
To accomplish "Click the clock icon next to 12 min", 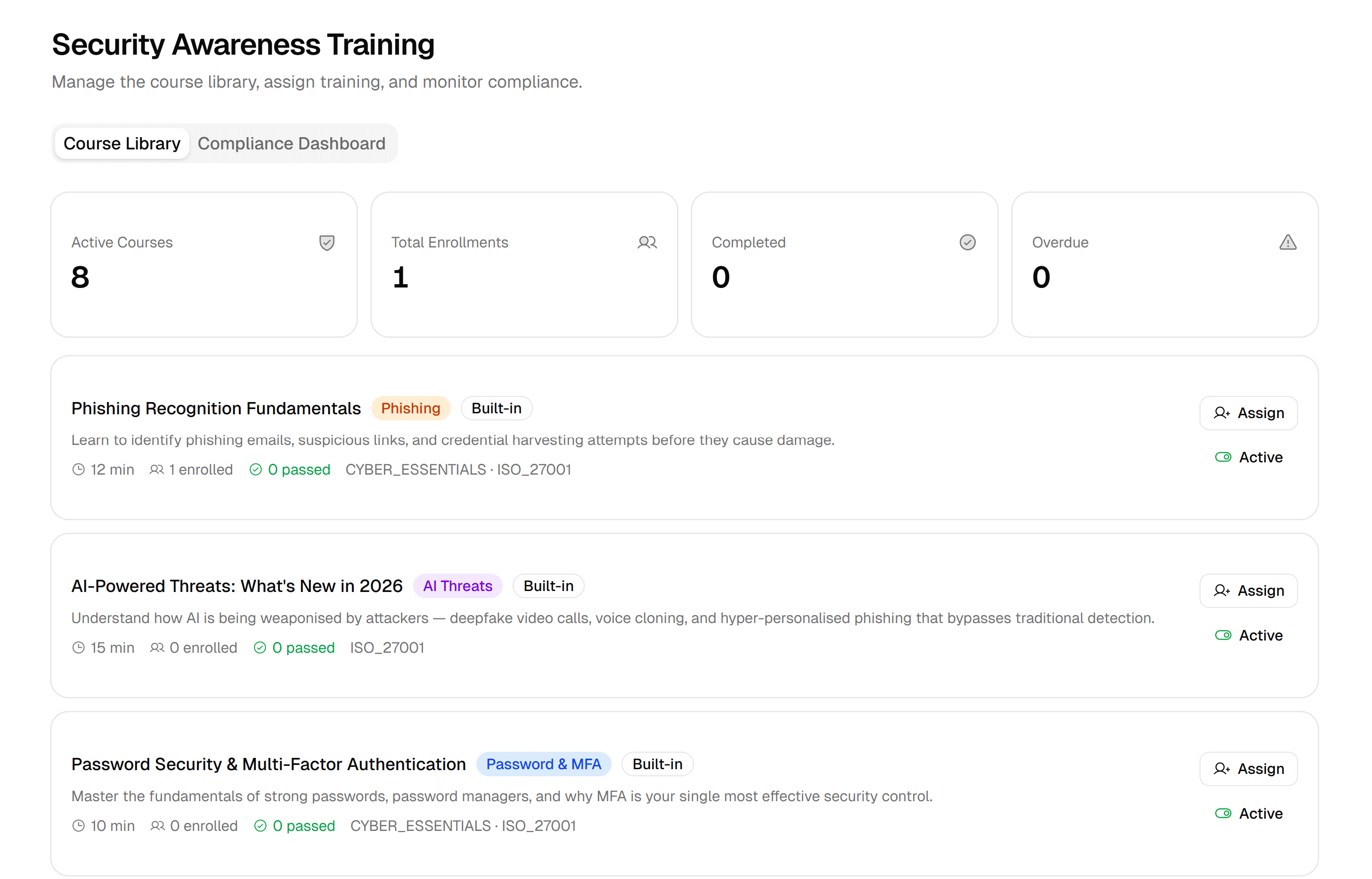I will click(79, 469).
